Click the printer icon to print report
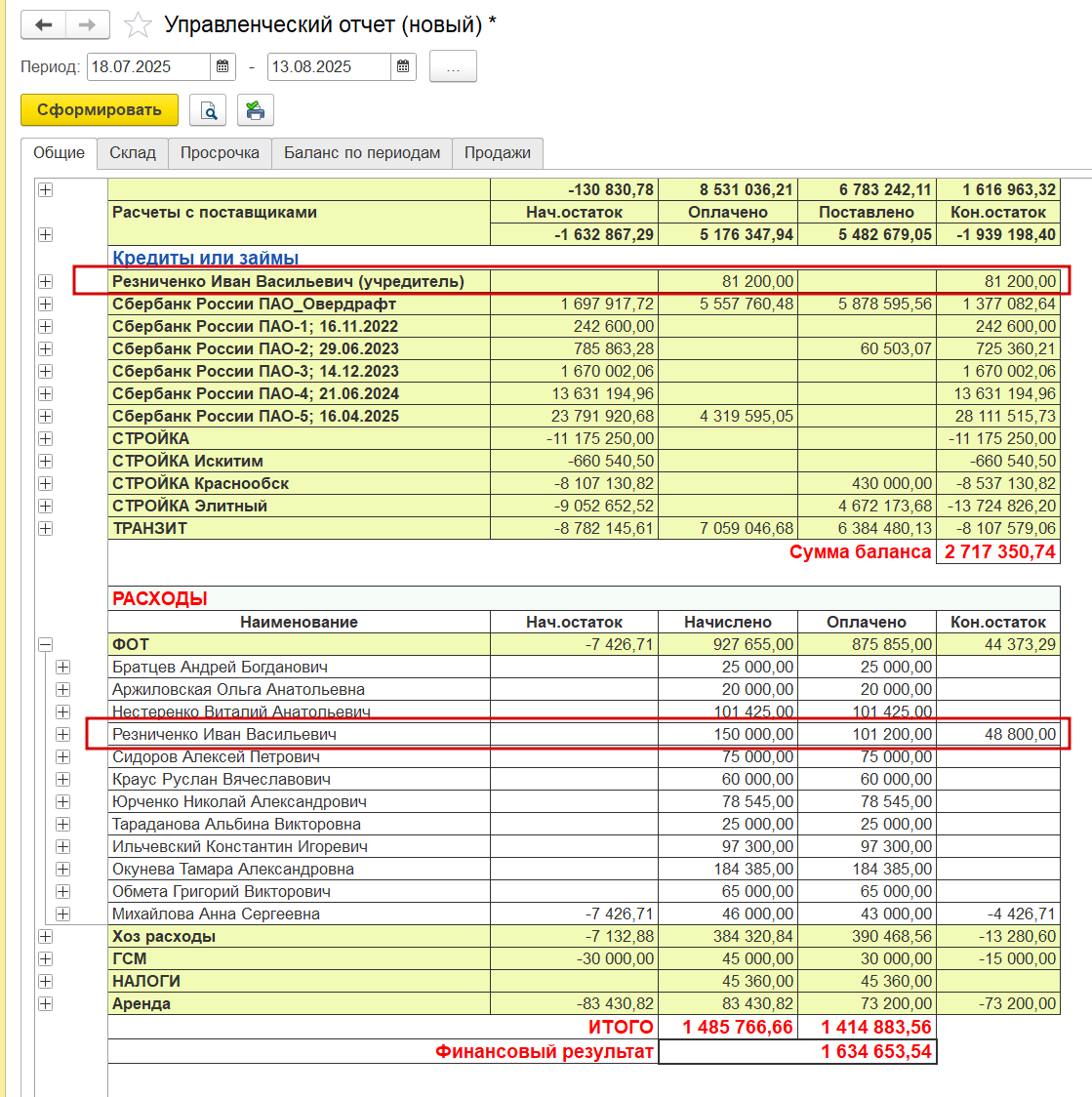The height and width of the screenshot is (1097, 1092). 256,110
